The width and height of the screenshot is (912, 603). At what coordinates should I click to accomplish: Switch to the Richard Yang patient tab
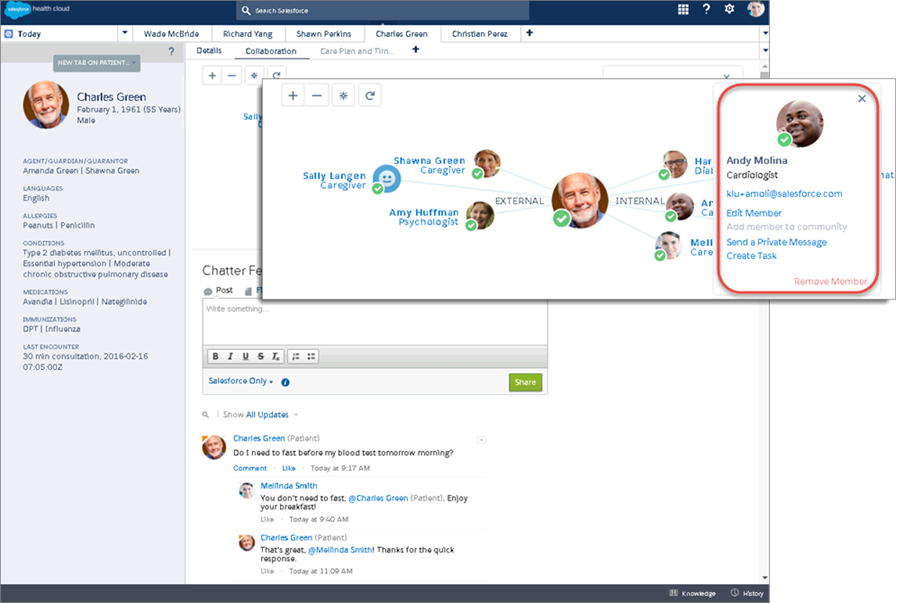245,34
